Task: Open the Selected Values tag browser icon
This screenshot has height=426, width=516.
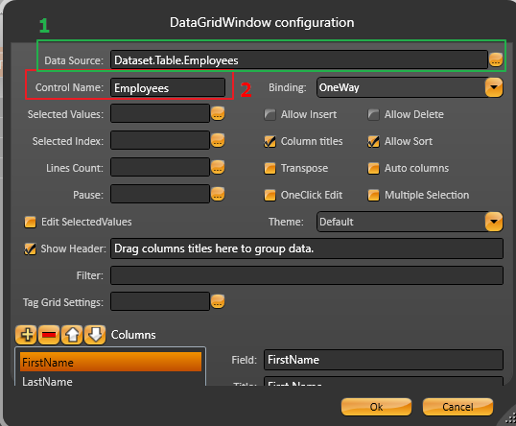Action: pyautogui.click(x=218, y=114)
